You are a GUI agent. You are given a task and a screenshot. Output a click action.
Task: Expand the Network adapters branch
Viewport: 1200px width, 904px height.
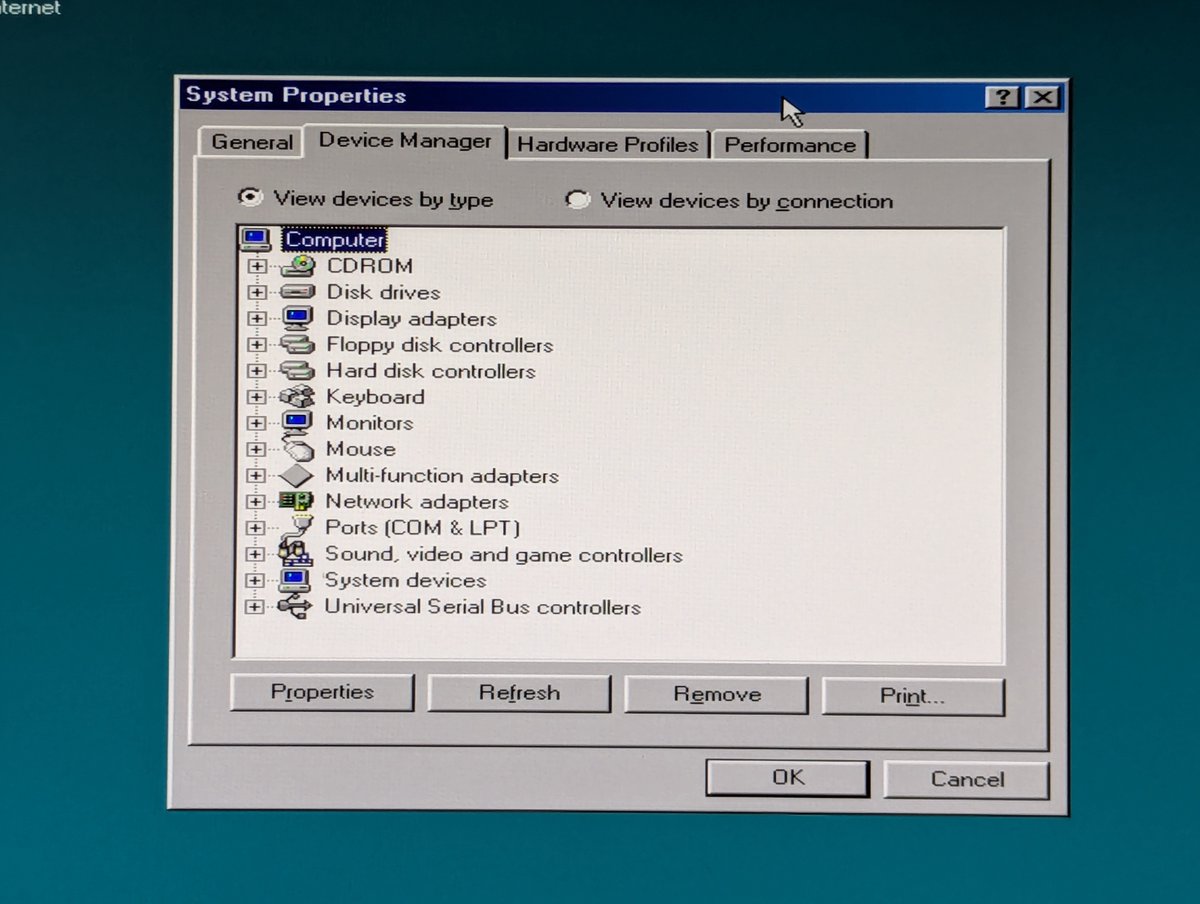pyautogui.click(x=256, y=502)
